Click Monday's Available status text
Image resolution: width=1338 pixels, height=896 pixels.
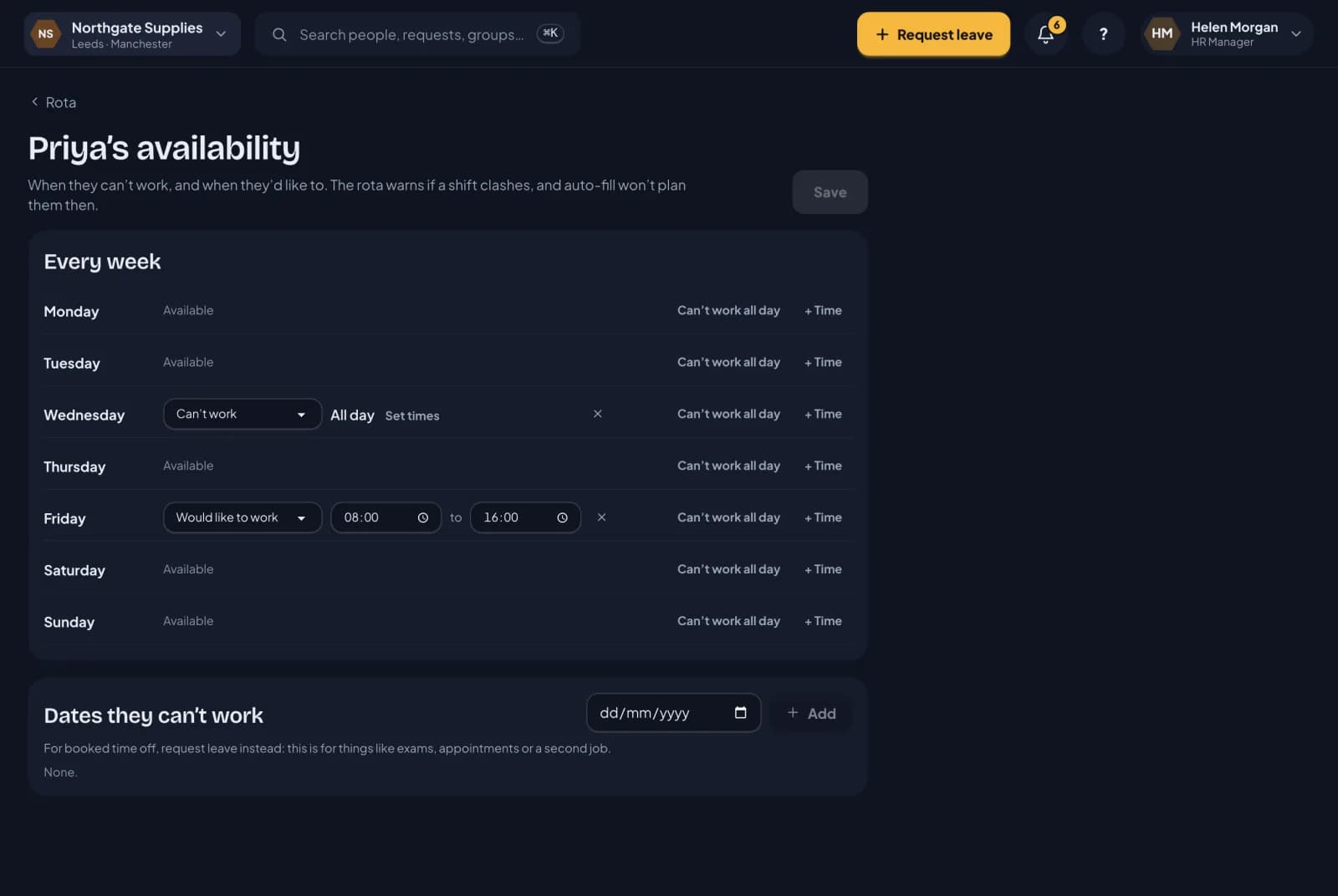coord(188,310)
